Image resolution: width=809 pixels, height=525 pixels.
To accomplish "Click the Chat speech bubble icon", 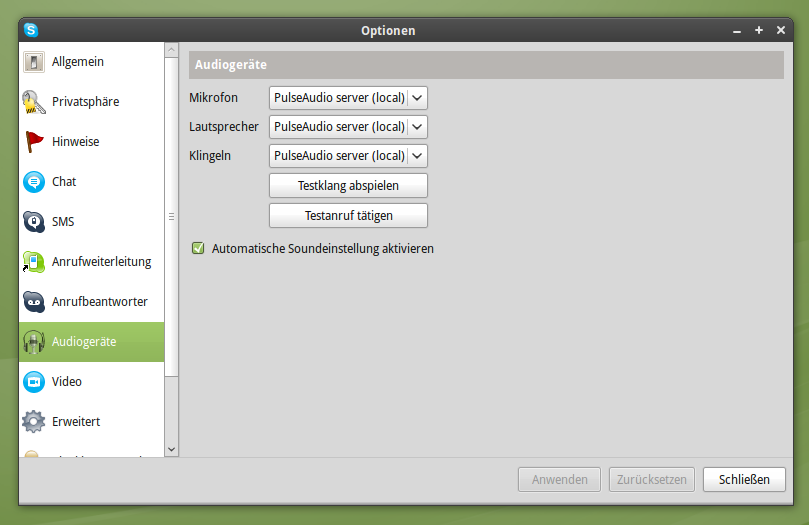I will pos(34,182).
